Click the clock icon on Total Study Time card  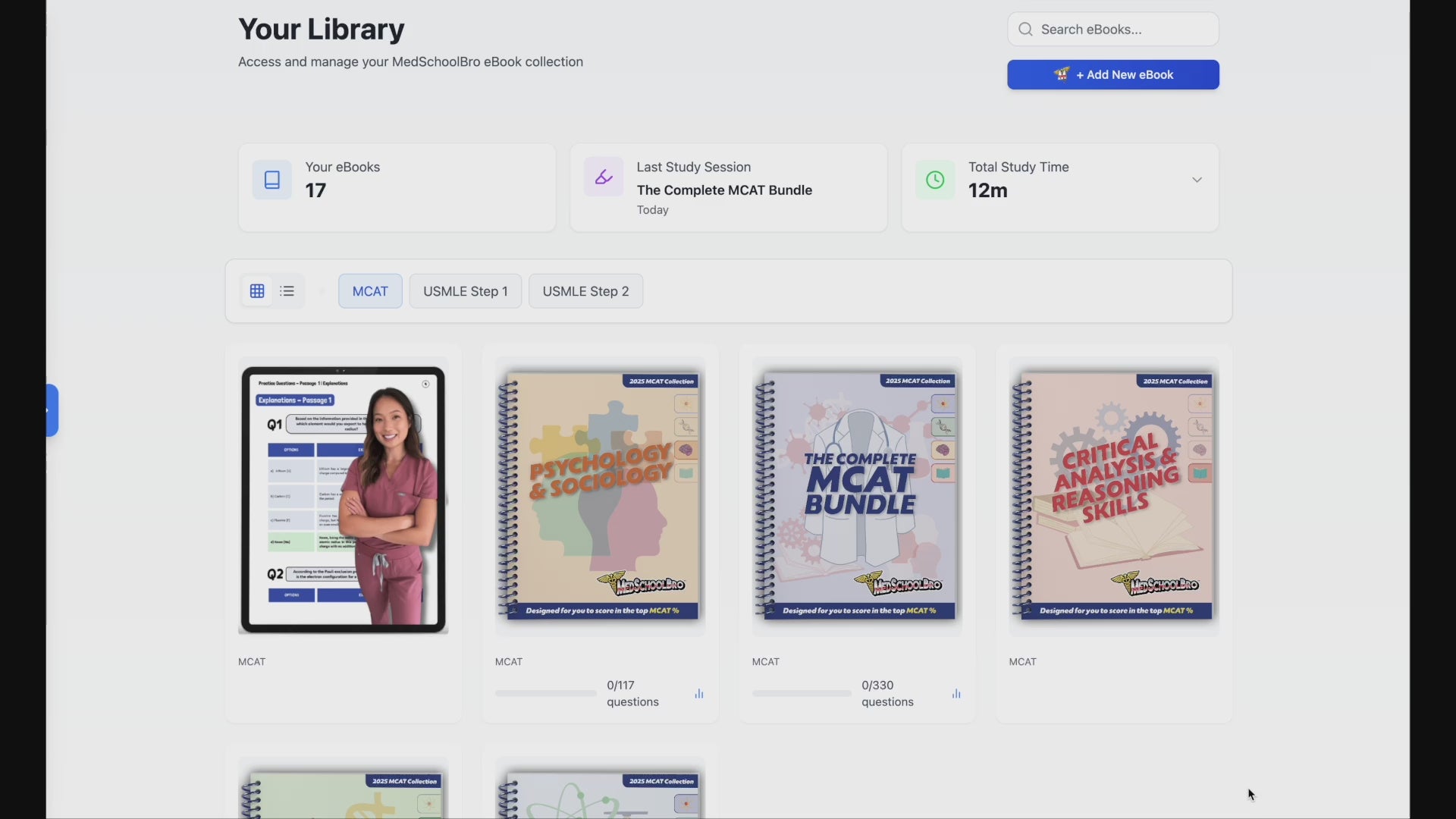click(934, 179)
